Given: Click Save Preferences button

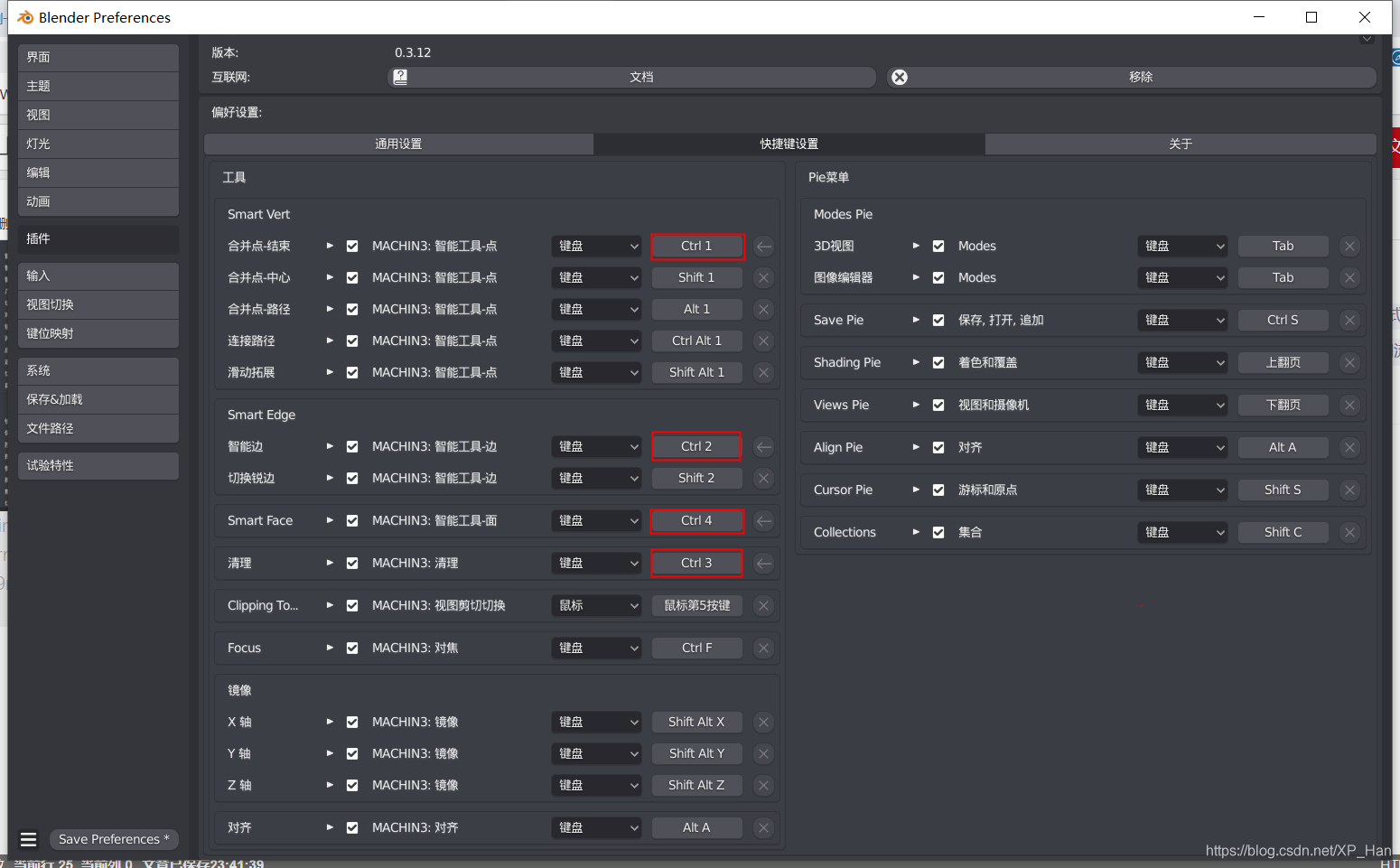Looking at the screenshot, I should [114, 839].
